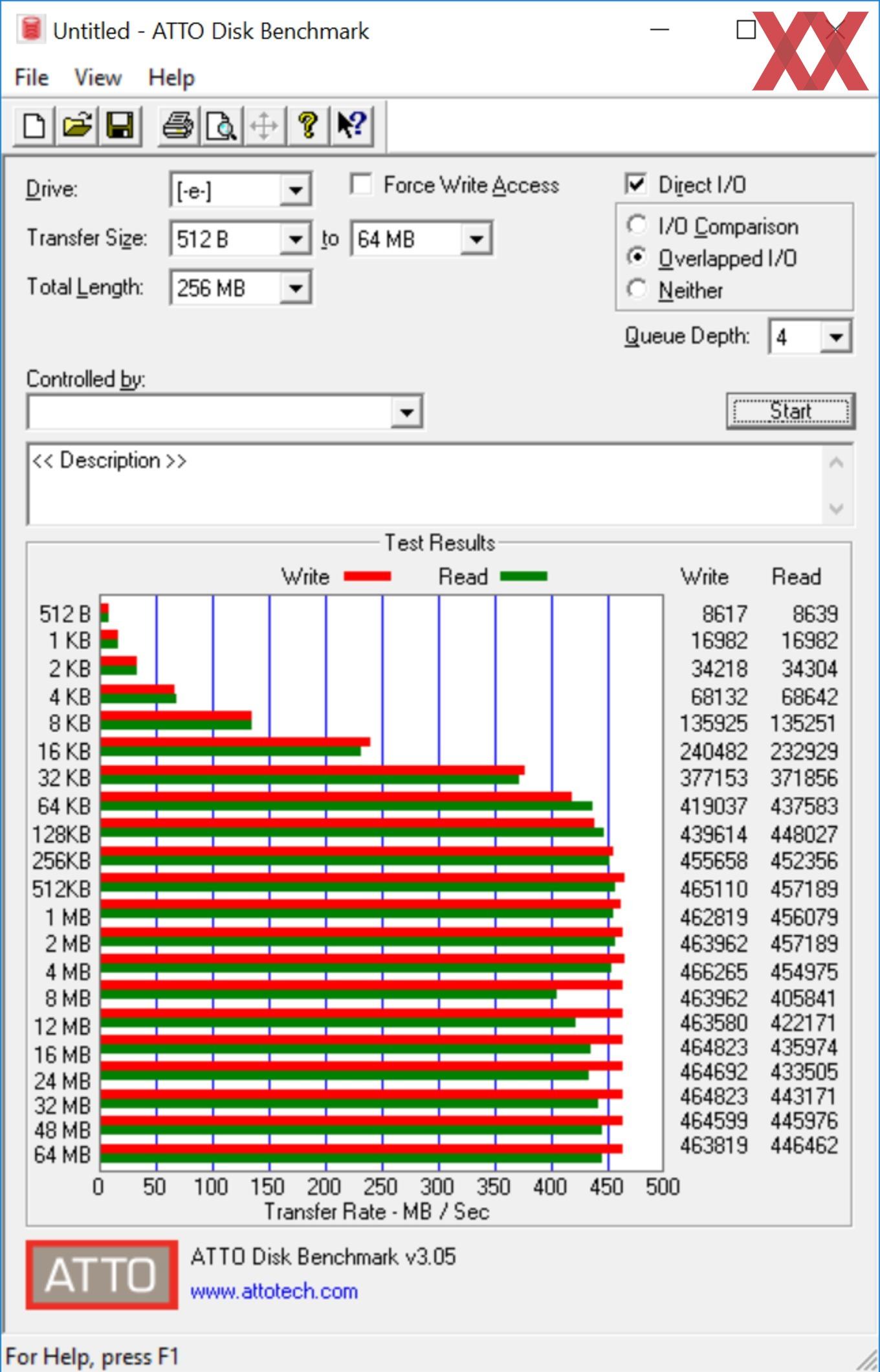The width and height of the screenshot is (880, 1372).
Task: Select the Neither radio button
Action: click(x=637, y=289)
